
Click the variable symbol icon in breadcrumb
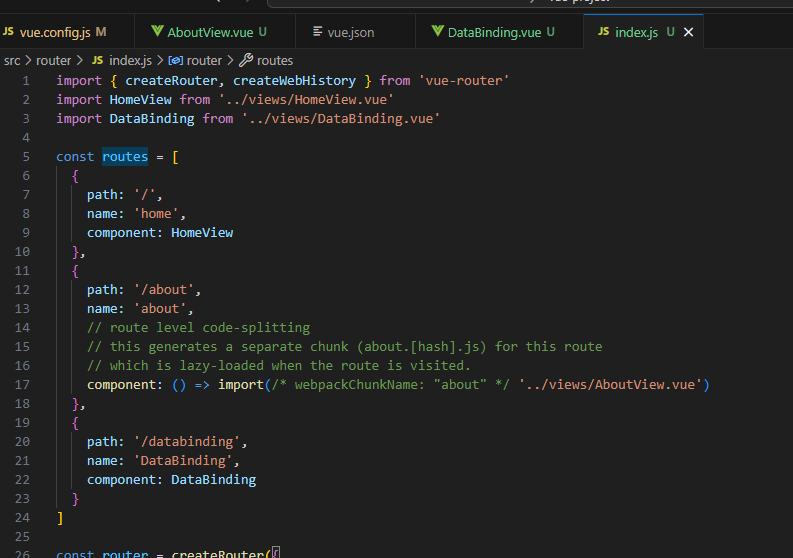(x=175, y=61)
